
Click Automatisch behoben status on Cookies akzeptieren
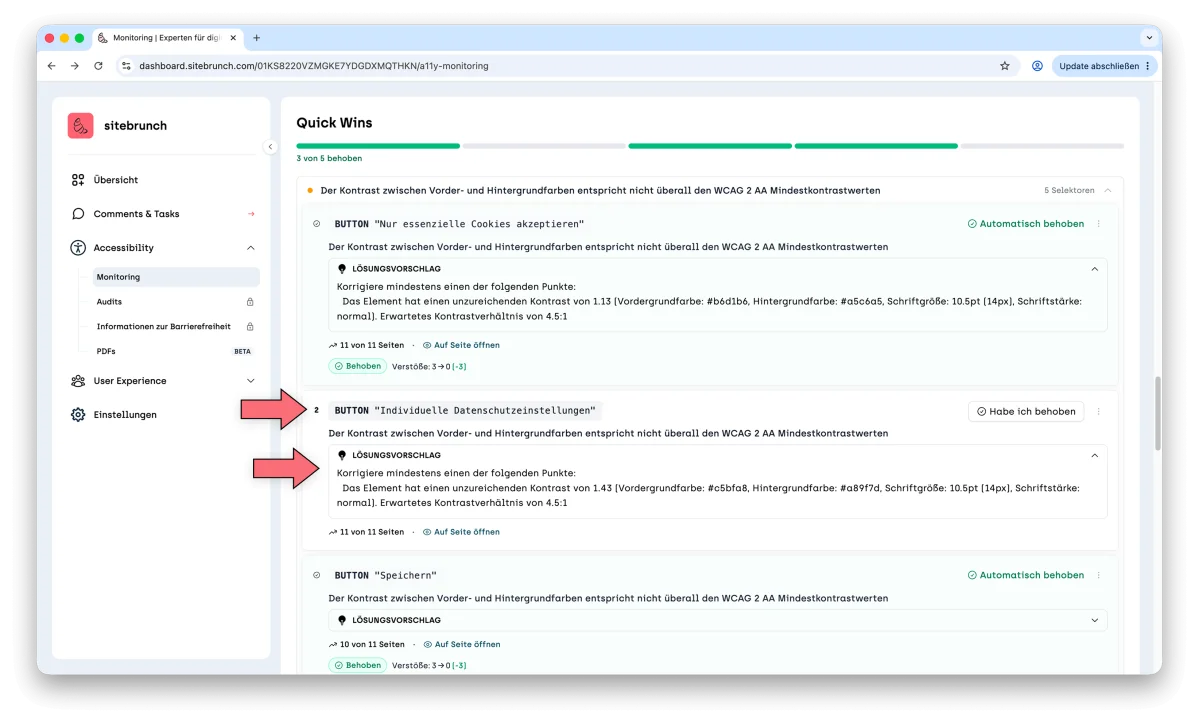1025,224
